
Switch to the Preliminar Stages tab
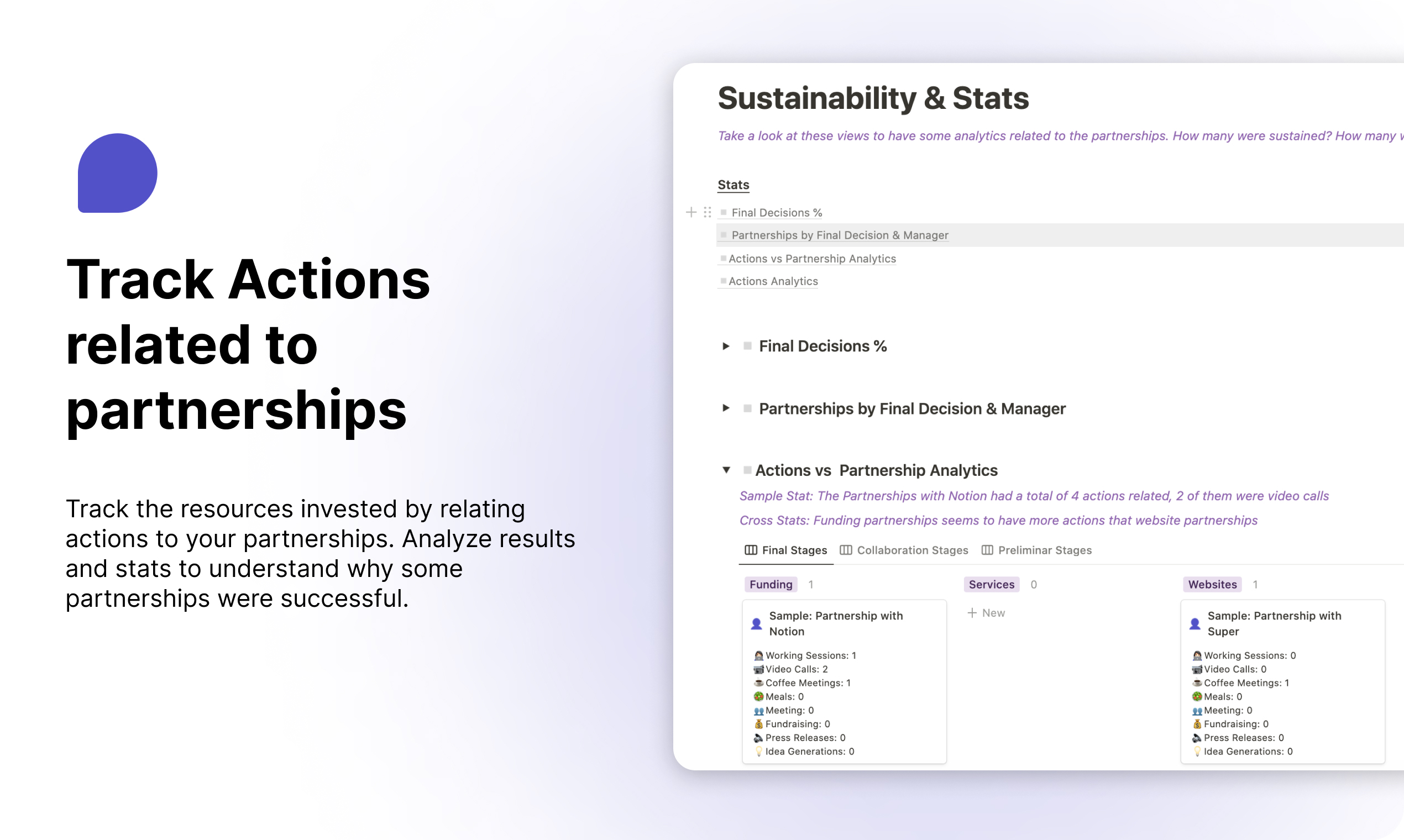pos(1045,550)
